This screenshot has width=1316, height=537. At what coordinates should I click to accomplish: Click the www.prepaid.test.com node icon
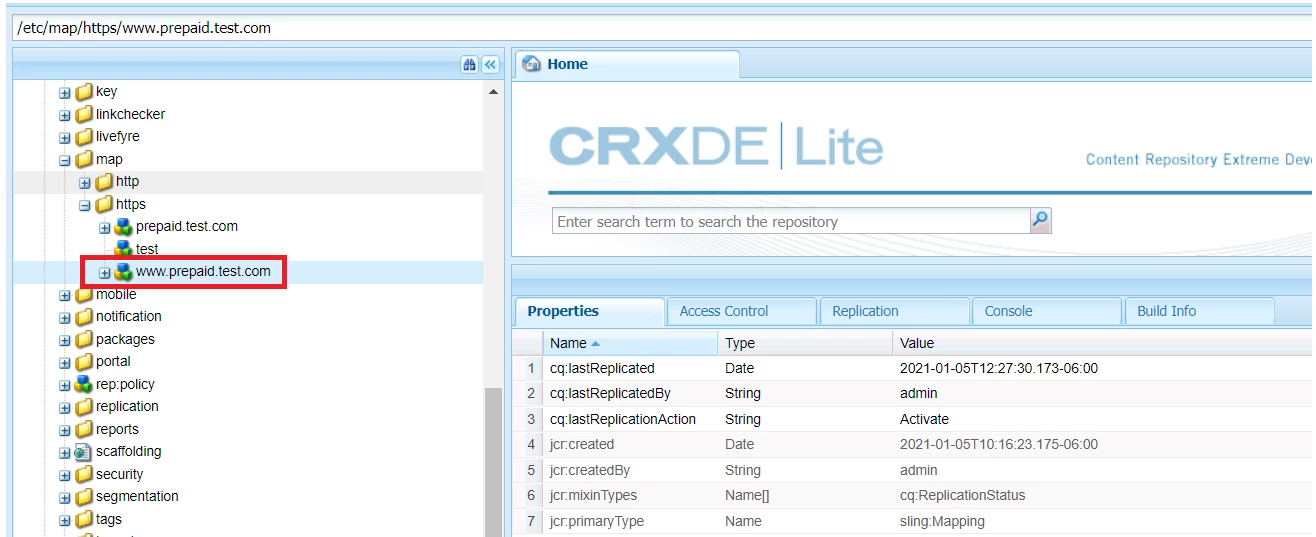124,272
